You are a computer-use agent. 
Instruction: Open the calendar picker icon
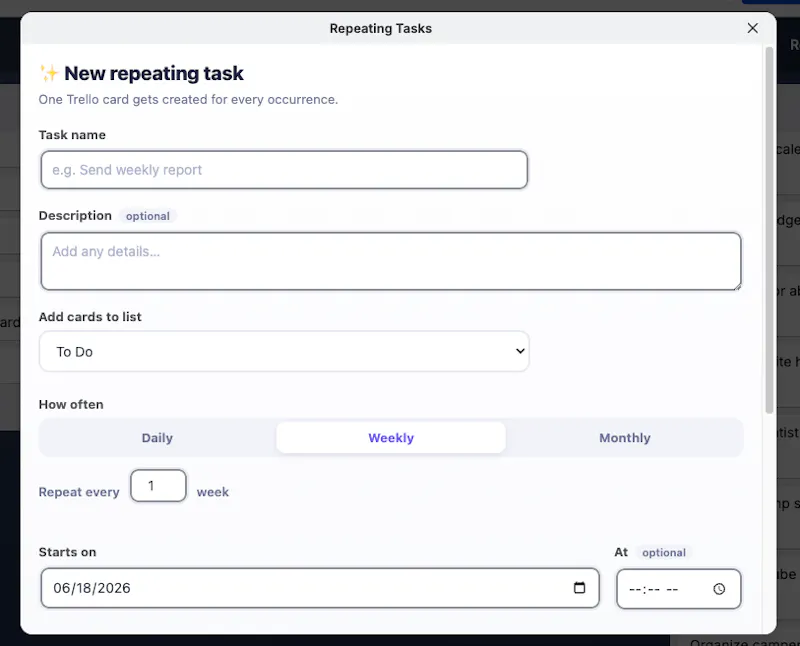(579, 588)
